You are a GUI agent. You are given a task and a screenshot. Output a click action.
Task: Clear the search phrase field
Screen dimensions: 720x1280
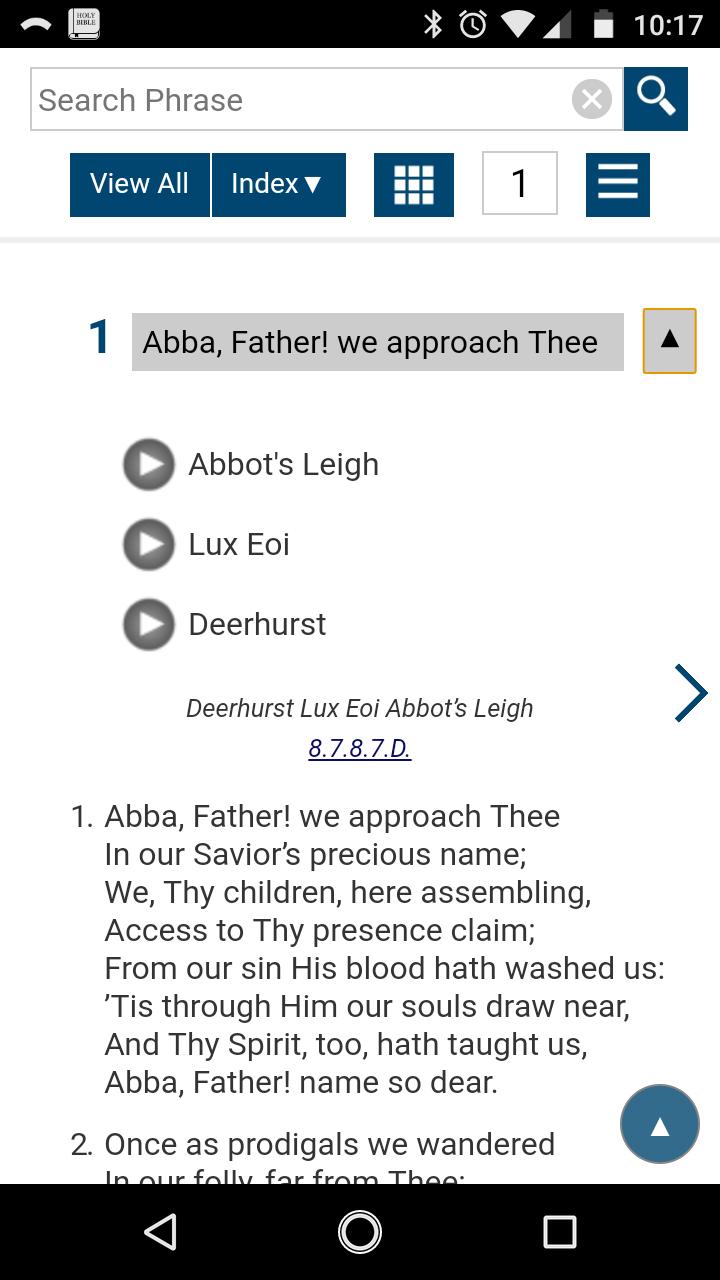(591, 99)
